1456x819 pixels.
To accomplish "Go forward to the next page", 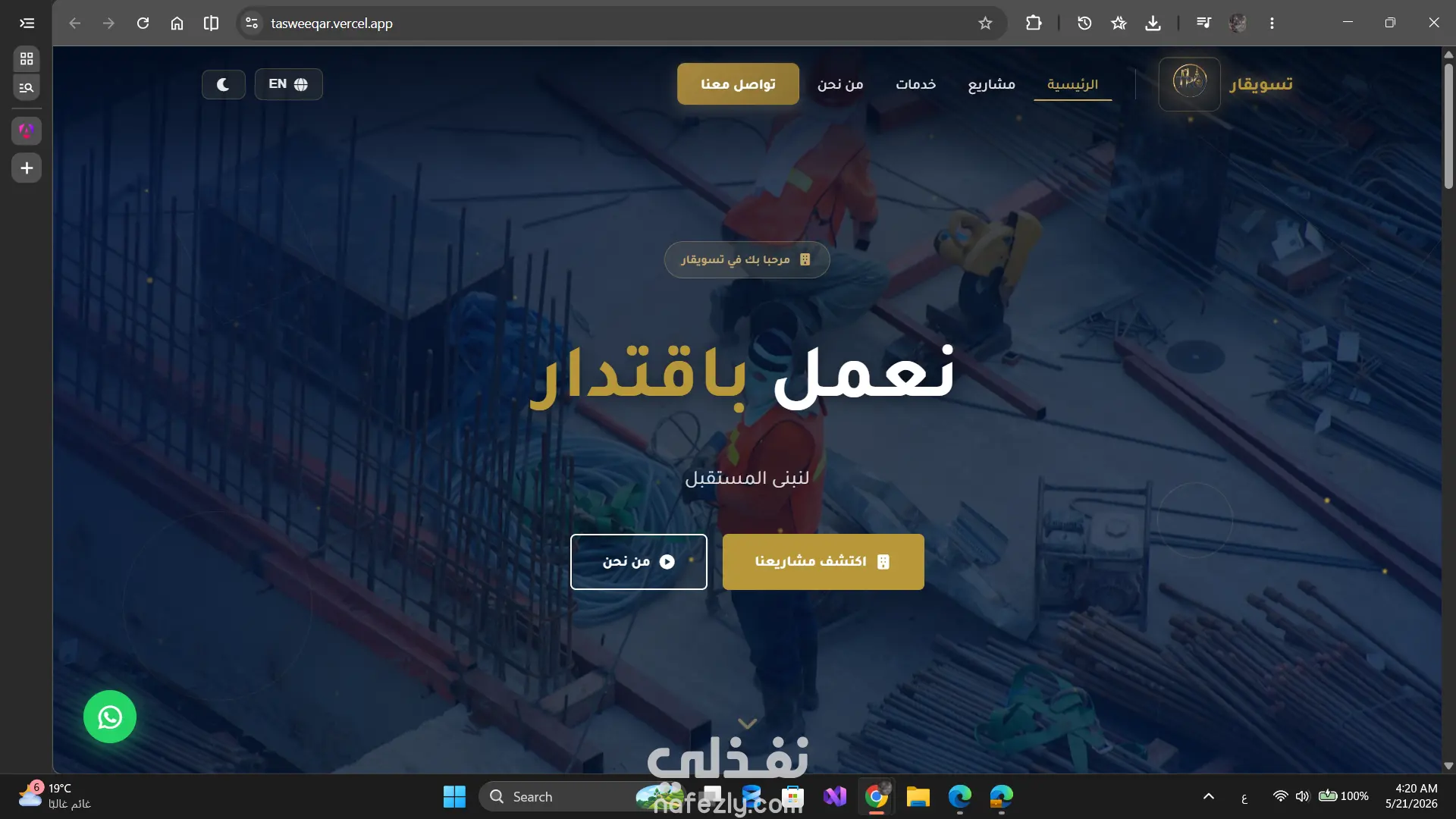I will click(x=108, y=23).
